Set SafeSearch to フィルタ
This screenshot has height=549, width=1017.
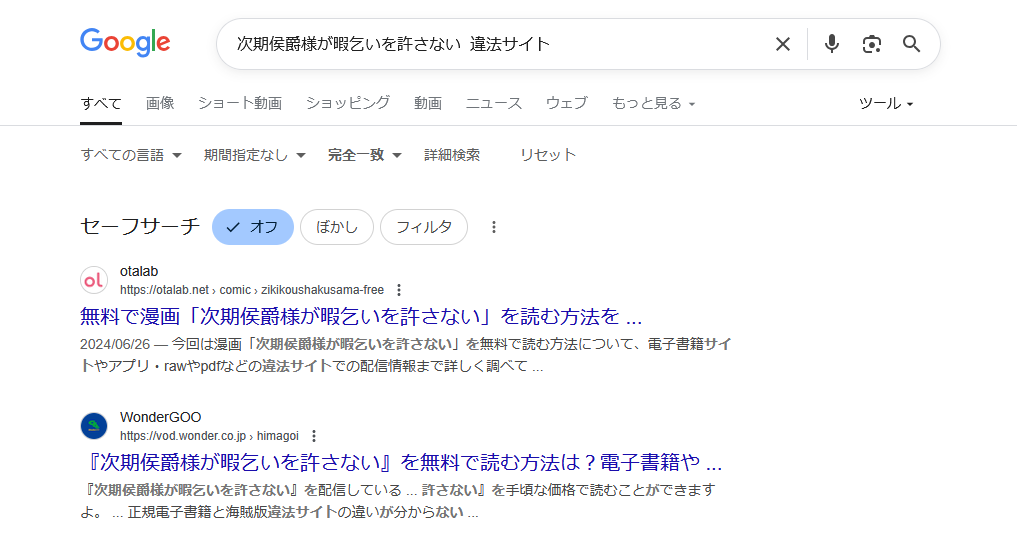[x=424, y=227]
